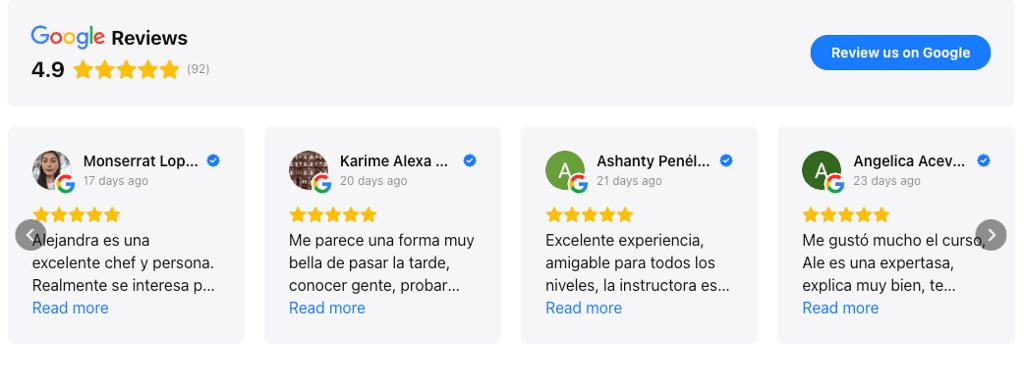This screenshot has width=1024, height=365.
Task: Click the verified badge next to Monserrat Lop...
Action: point(213,160)
